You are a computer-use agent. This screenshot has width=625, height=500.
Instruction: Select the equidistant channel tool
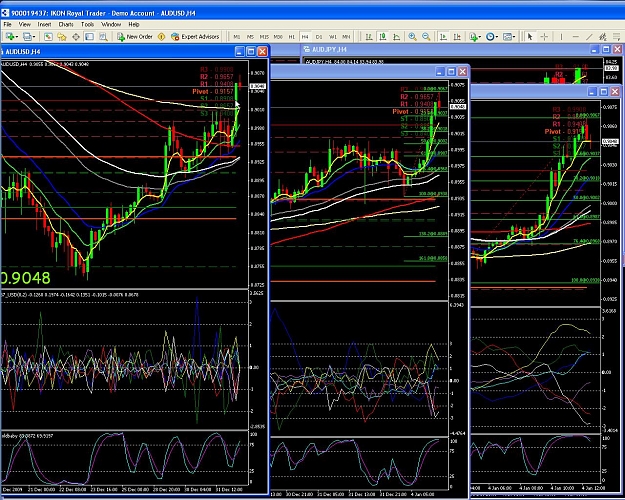[603, 37]
